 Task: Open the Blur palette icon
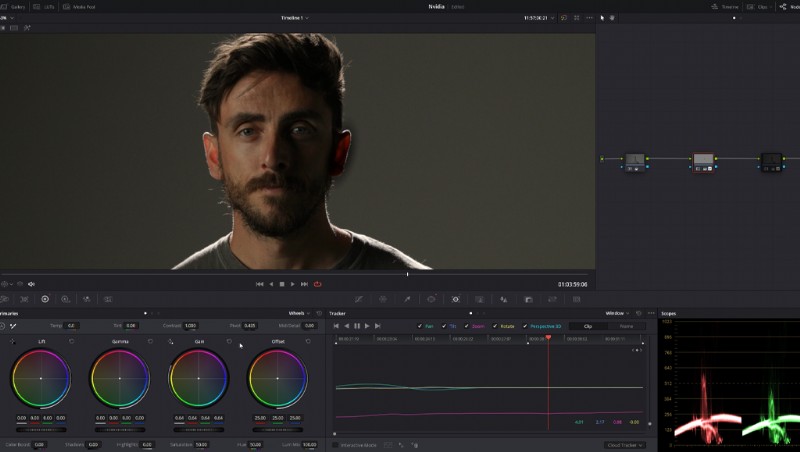tap(504, 299)
